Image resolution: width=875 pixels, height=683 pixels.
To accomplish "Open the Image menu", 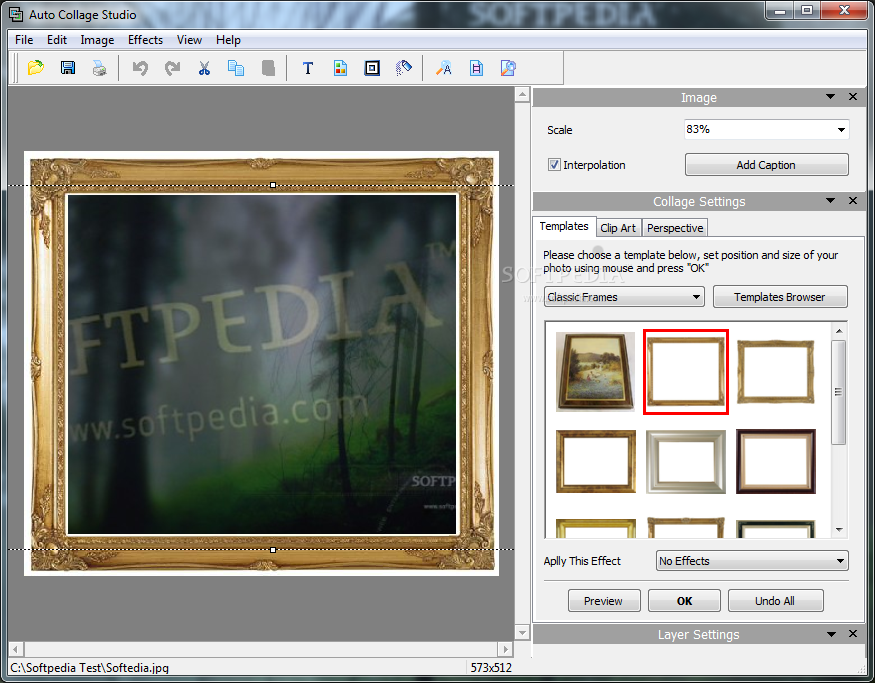I will [97, 40].
